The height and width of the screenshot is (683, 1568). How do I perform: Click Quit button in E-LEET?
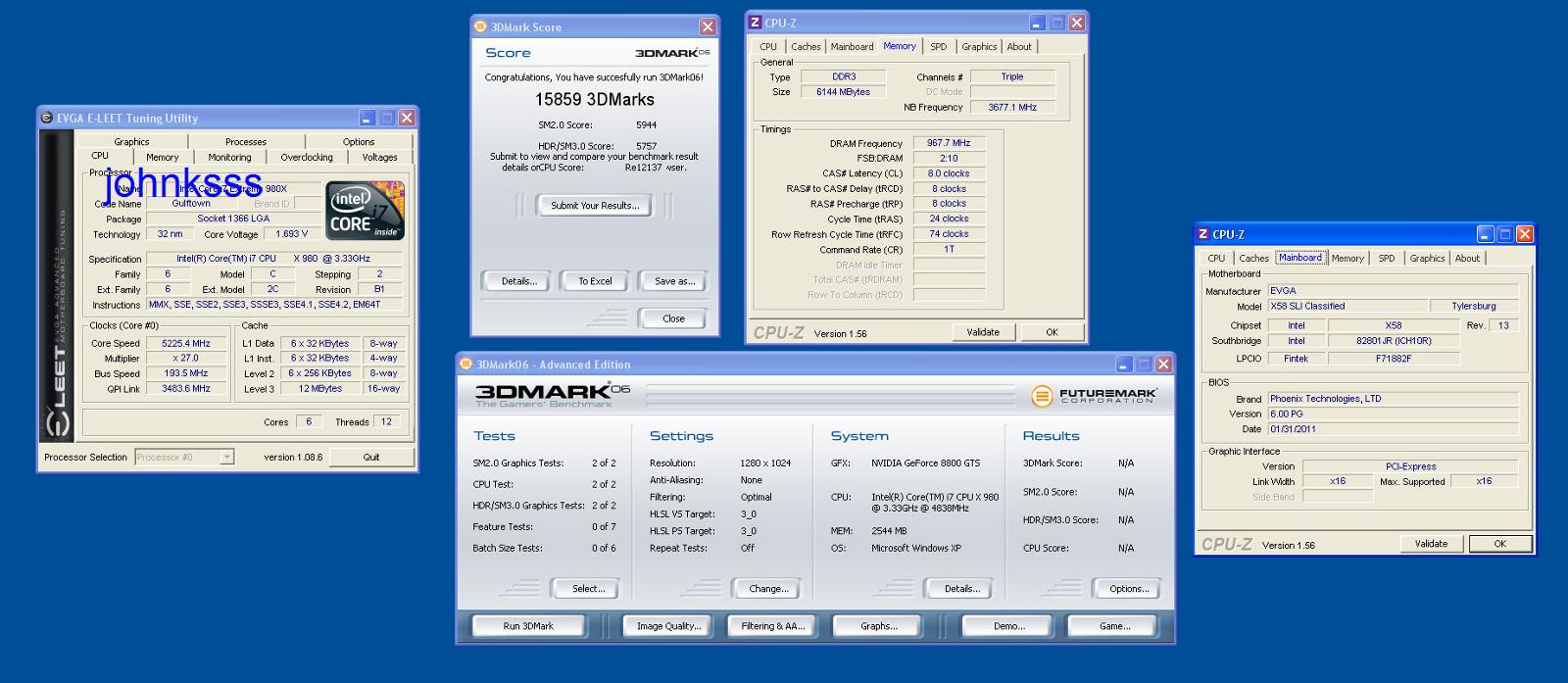(371, 457)
